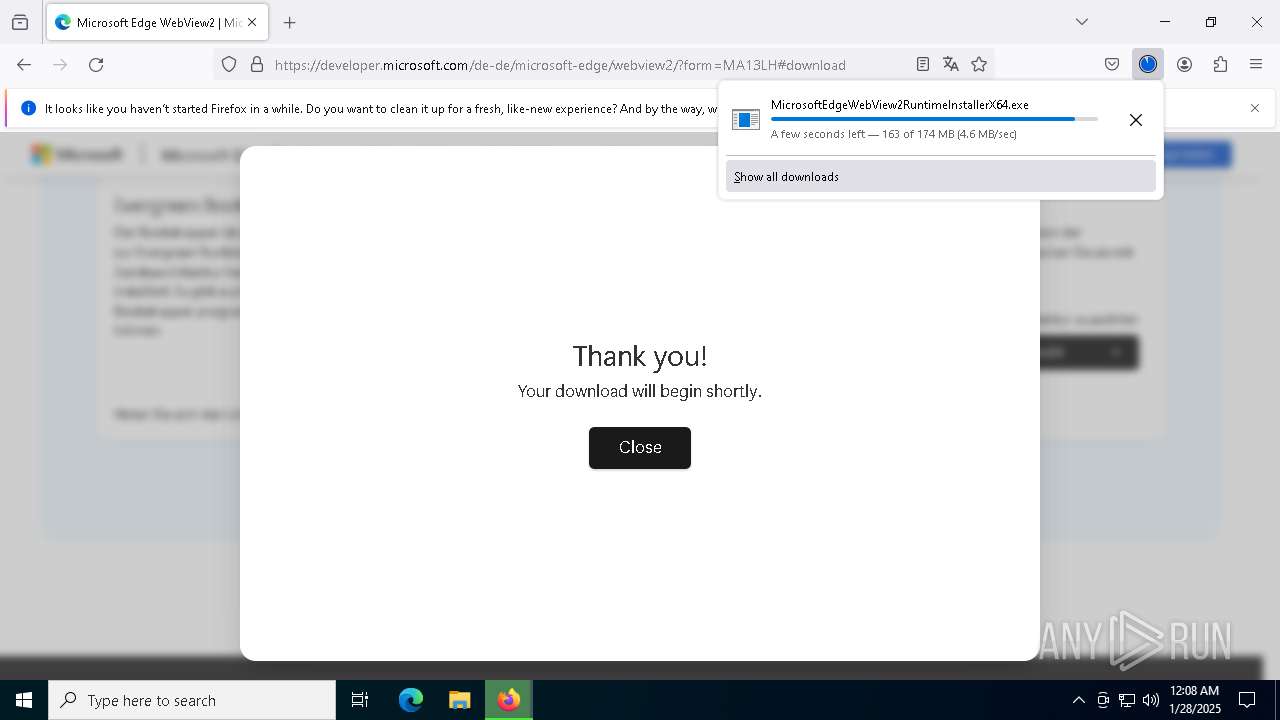This screenshot has width=1280, height=720.
Task: Open the Windows Start menu
Action: click(24, 700)
